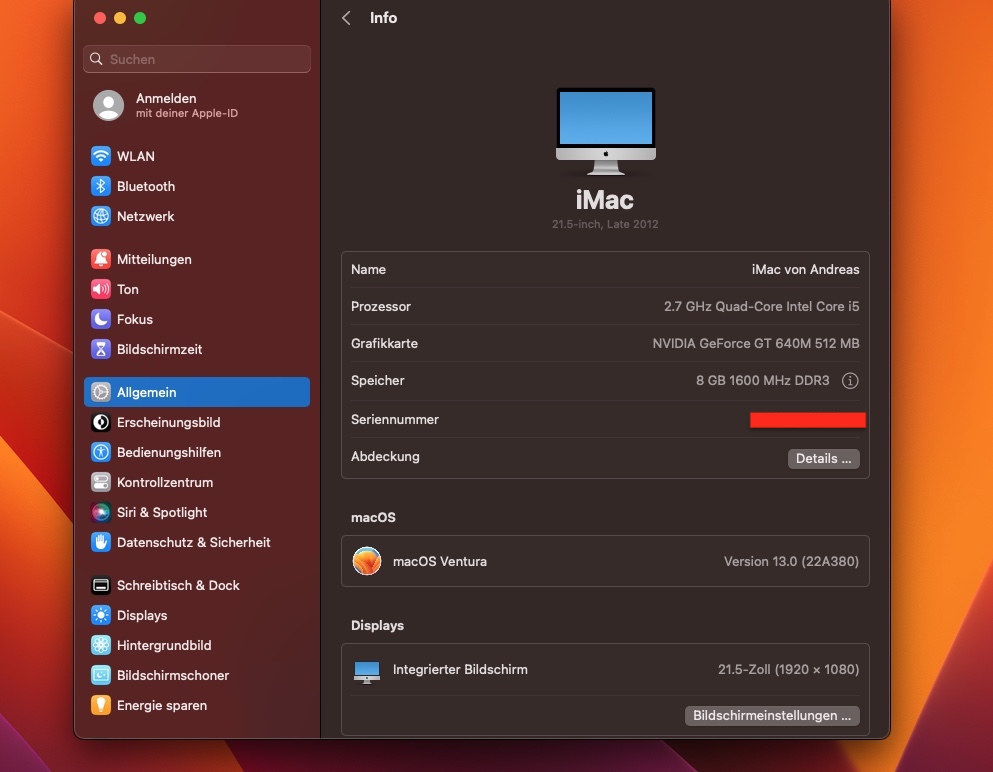Click the Kontrollzentrum switches icon
This screenshot has height=772, width=993.
coord(101,482)
